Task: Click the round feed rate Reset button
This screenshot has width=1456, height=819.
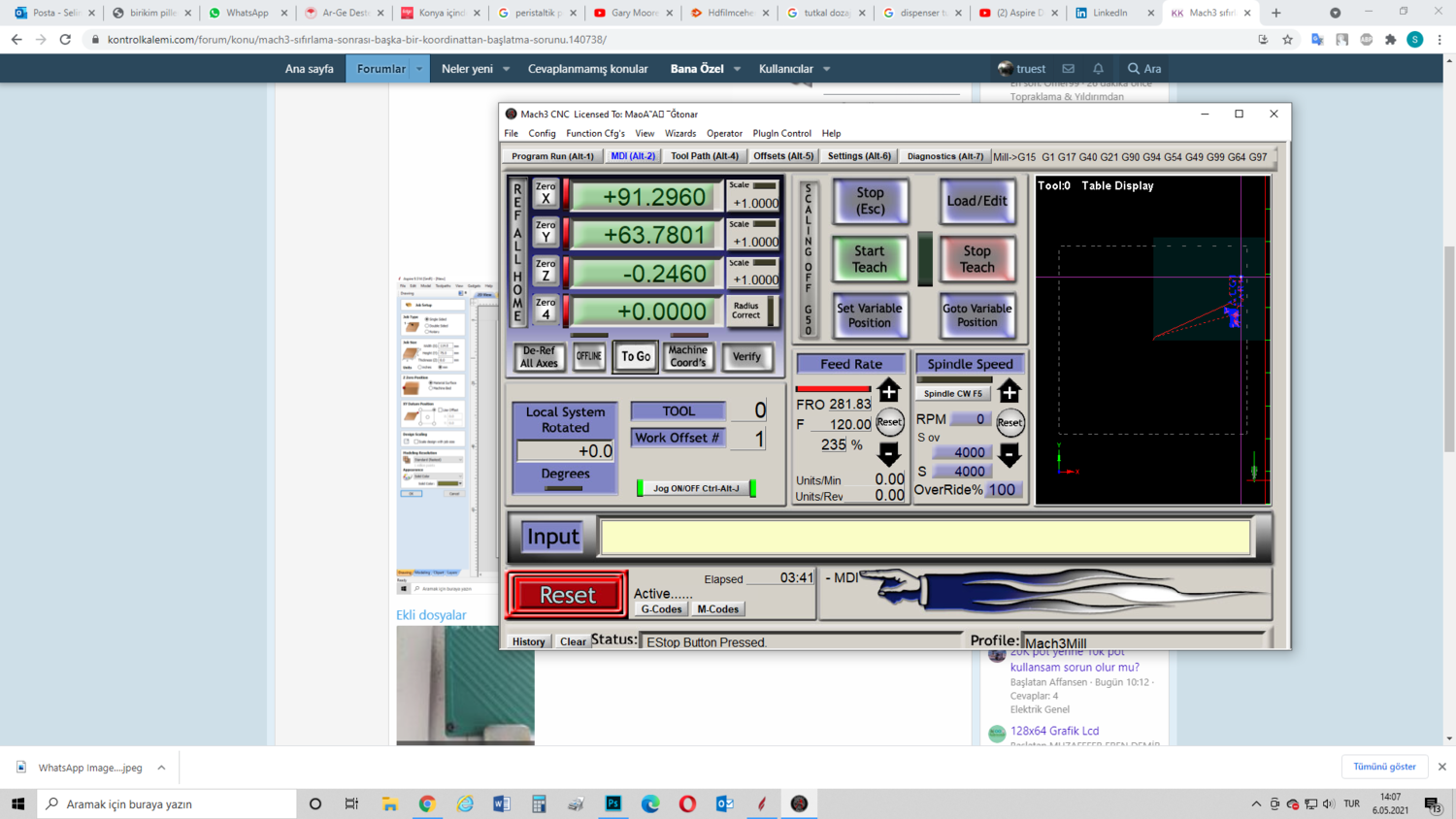Action: click(x=889, y=422)
